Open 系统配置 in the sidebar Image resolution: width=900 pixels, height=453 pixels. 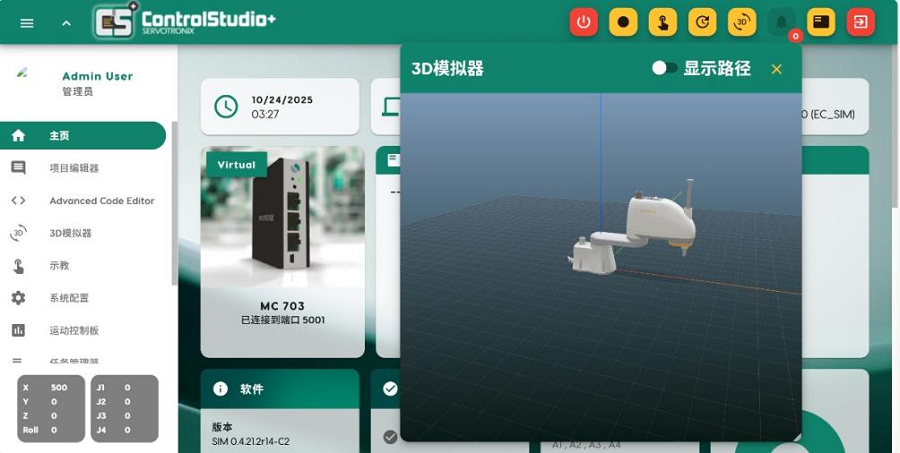tap(69, 298)
